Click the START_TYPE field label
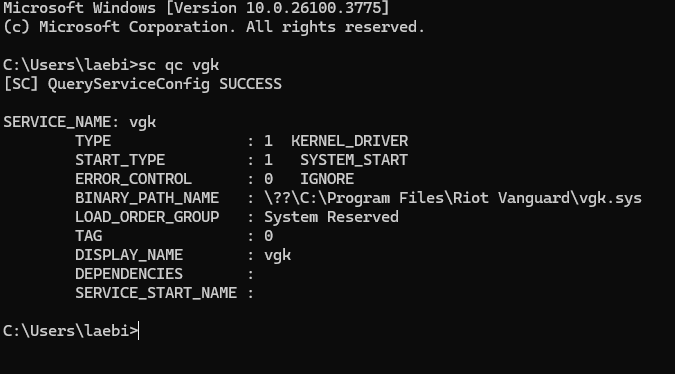This screenshot has width=675, height=374. pos(120,160)
